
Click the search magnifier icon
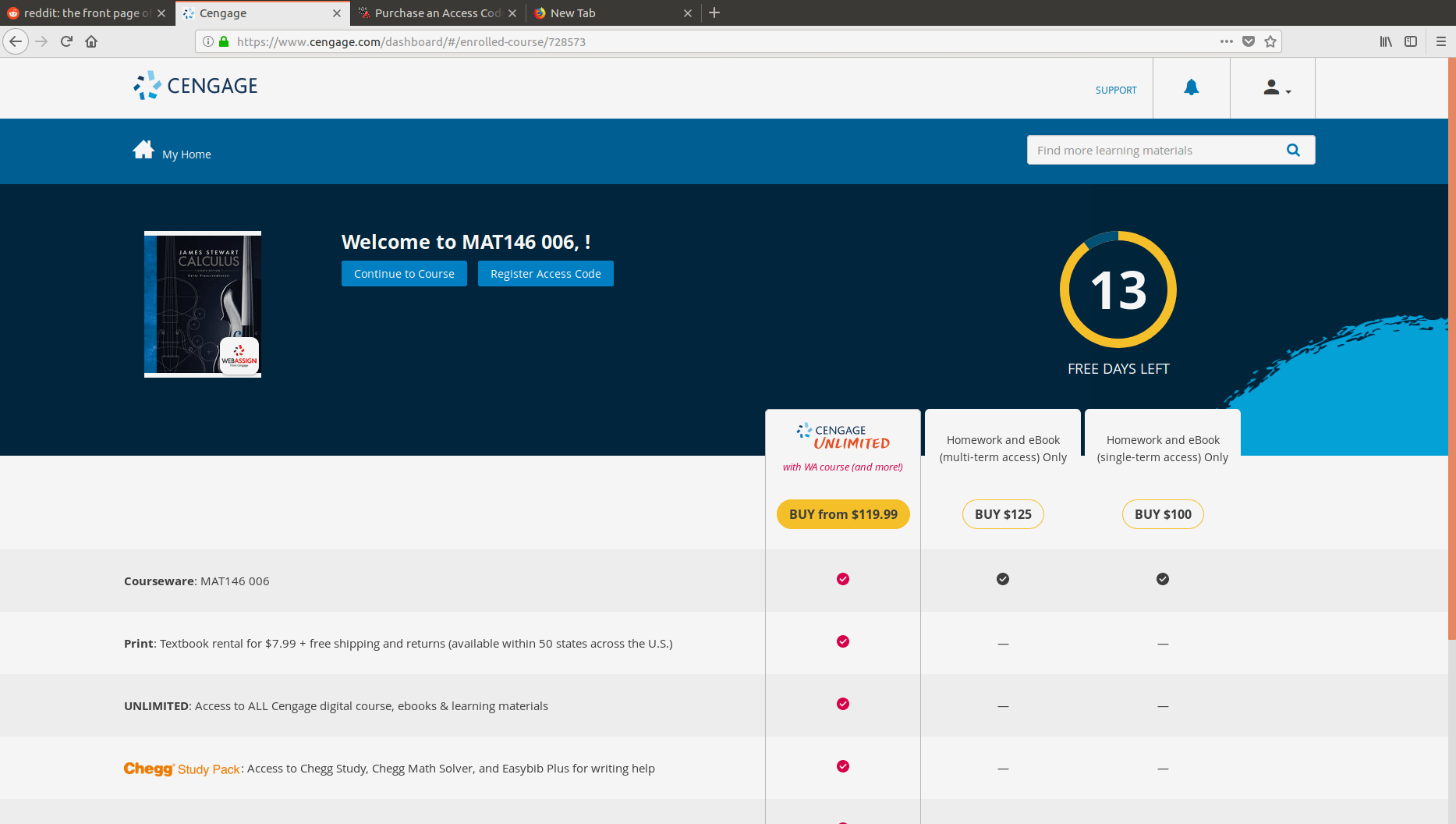pos(1293,150)
